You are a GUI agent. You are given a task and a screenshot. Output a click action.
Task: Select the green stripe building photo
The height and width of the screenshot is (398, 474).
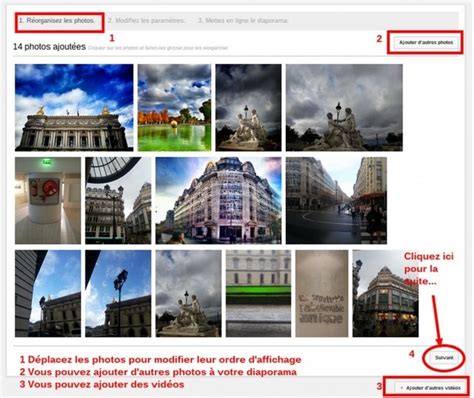258,294
